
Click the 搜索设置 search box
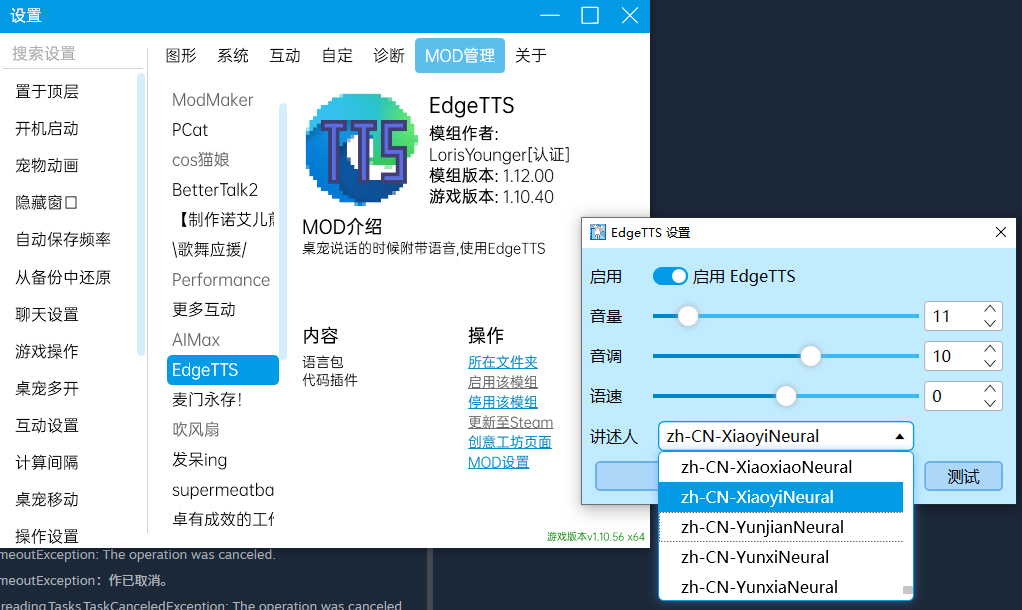pyautogui.click(x=72, y=53)
